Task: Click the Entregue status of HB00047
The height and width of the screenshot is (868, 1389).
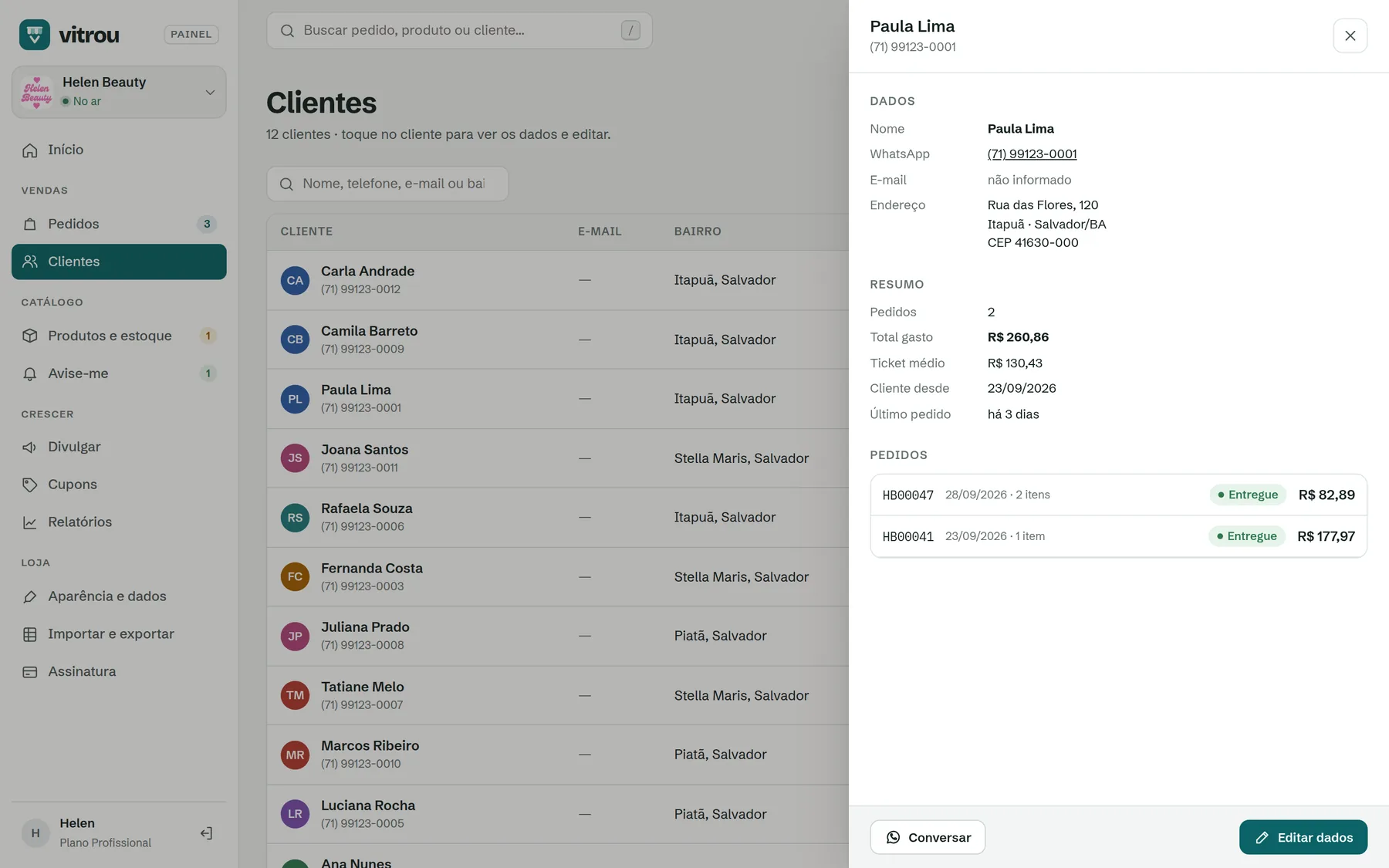Action: coord(1248,495)
